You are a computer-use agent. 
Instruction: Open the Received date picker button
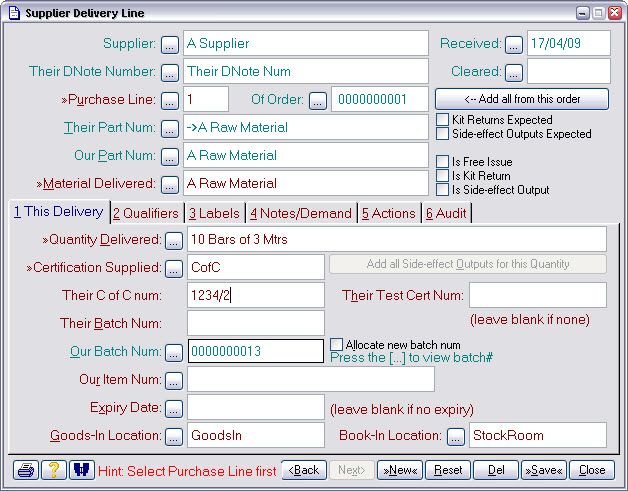click(x=513, y=44)
